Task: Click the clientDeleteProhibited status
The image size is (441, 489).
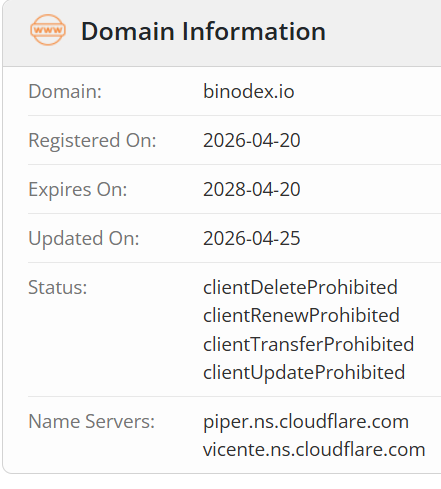Action: pyautogui.click(x=300, y=287)
